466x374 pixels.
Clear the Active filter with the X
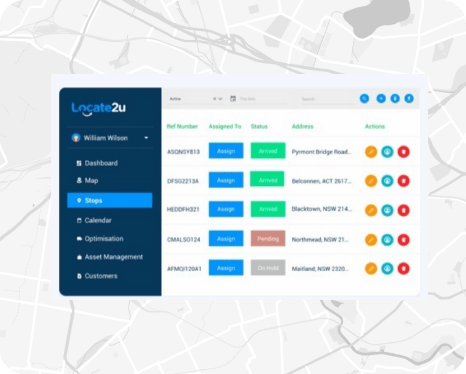coord(215,99)
